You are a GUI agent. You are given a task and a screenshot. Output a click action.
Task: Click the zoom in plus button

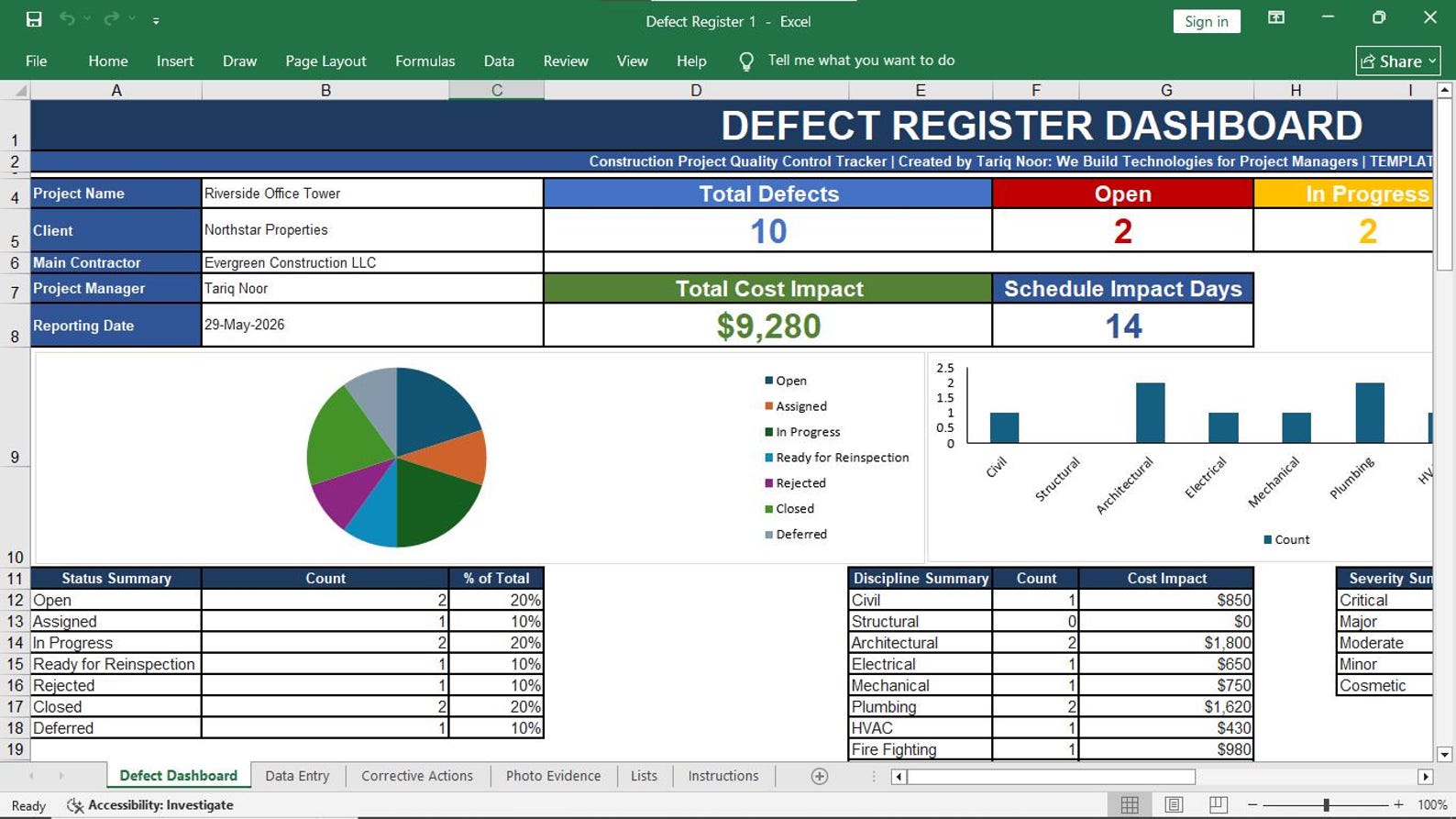pyautogui.click(x=1398, y=805)
